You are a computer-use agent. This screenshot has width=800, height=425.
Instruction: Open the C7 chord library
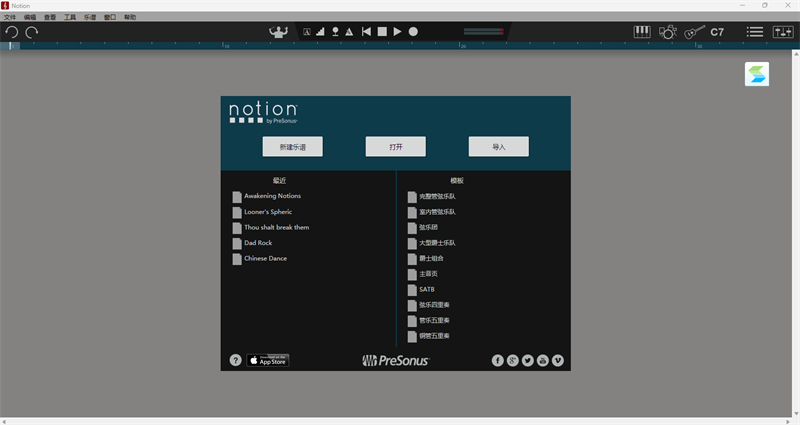pos(717,32)
